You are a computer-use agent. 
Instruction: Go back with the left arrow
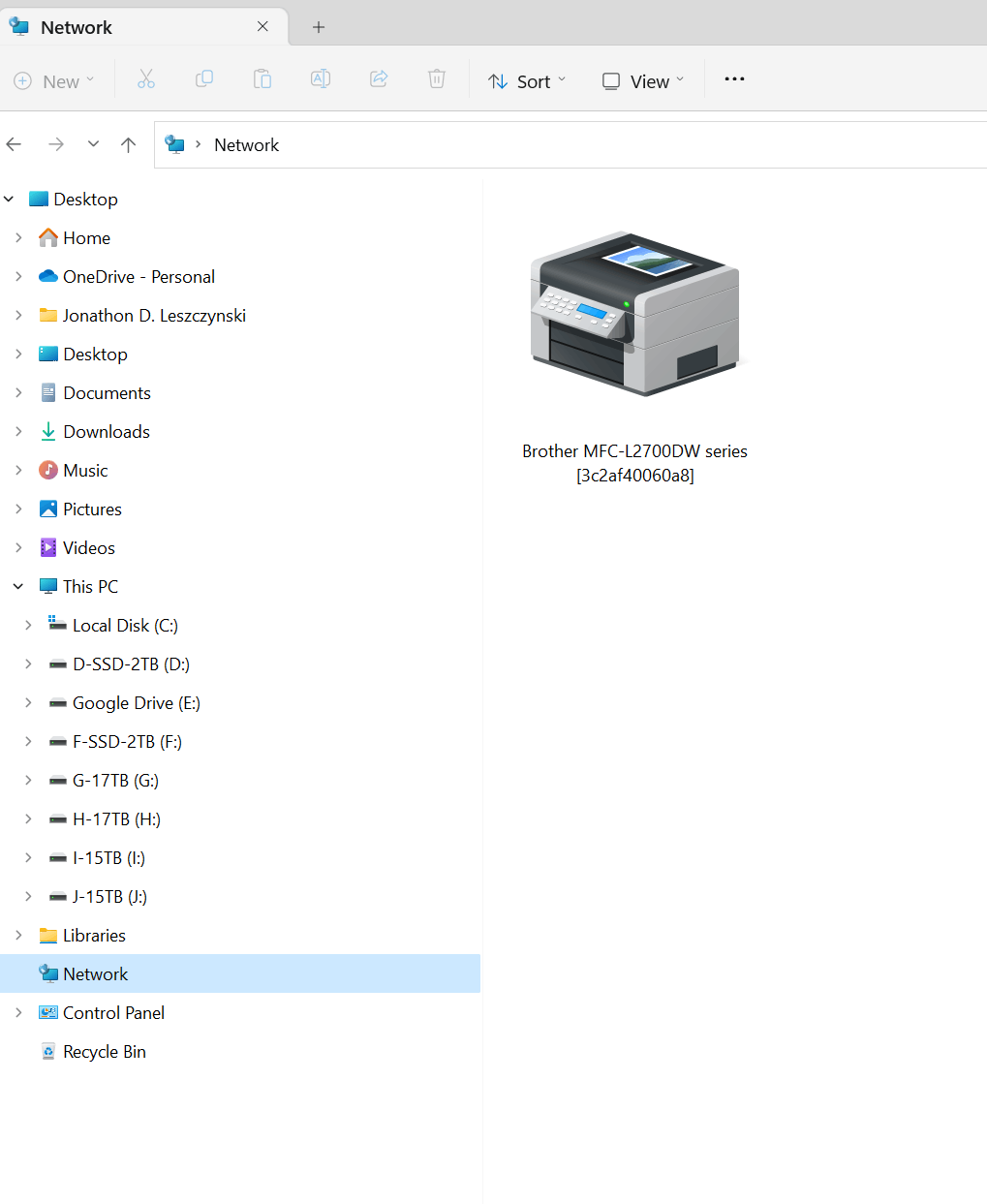click(x=14, y=144)
